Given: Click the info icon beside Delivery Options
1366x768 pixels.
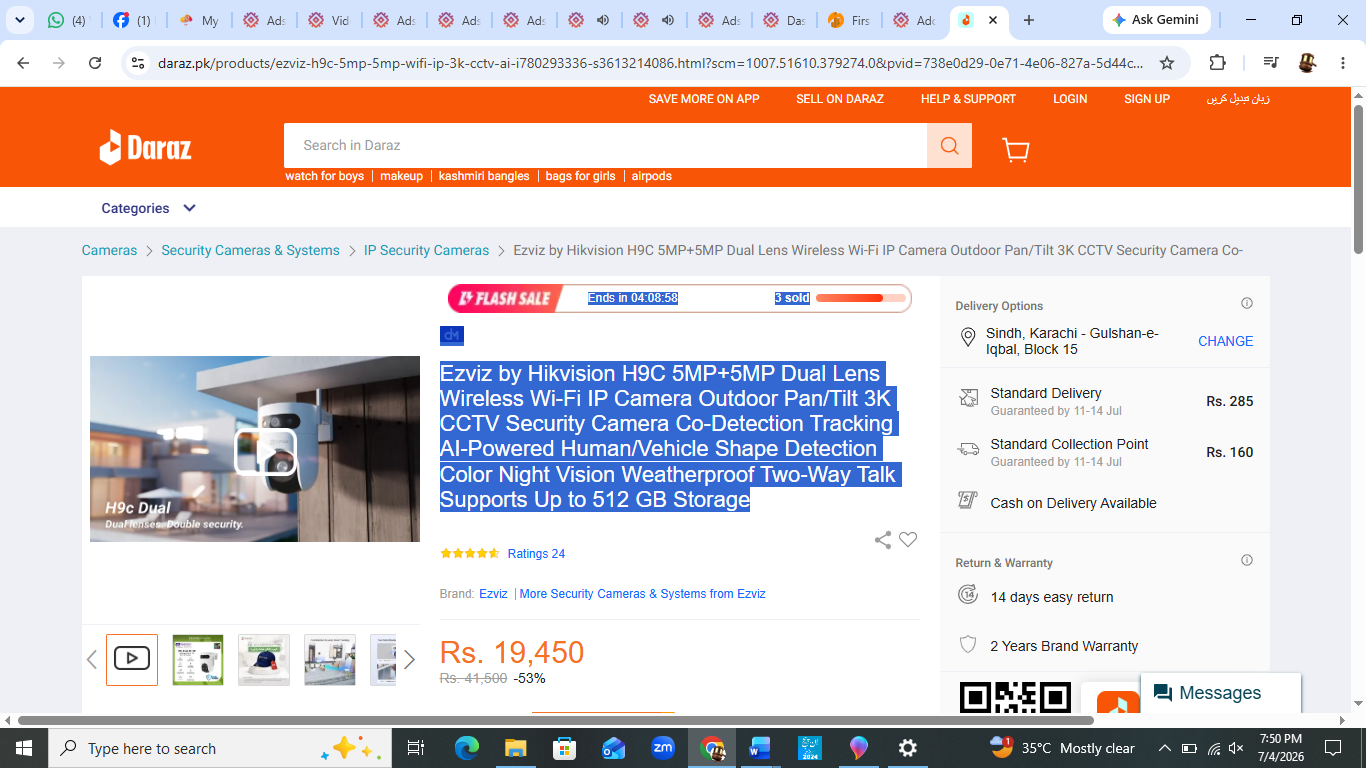Looking at the screenshot, I should click(1247, 303).
